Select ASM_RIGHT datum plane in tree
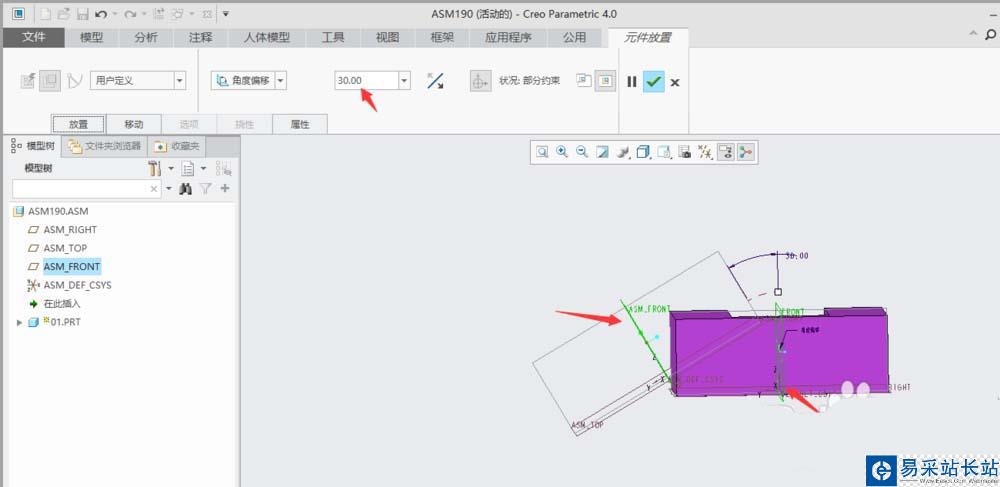This screenshot has width=1000, height=487. point(70,229)
